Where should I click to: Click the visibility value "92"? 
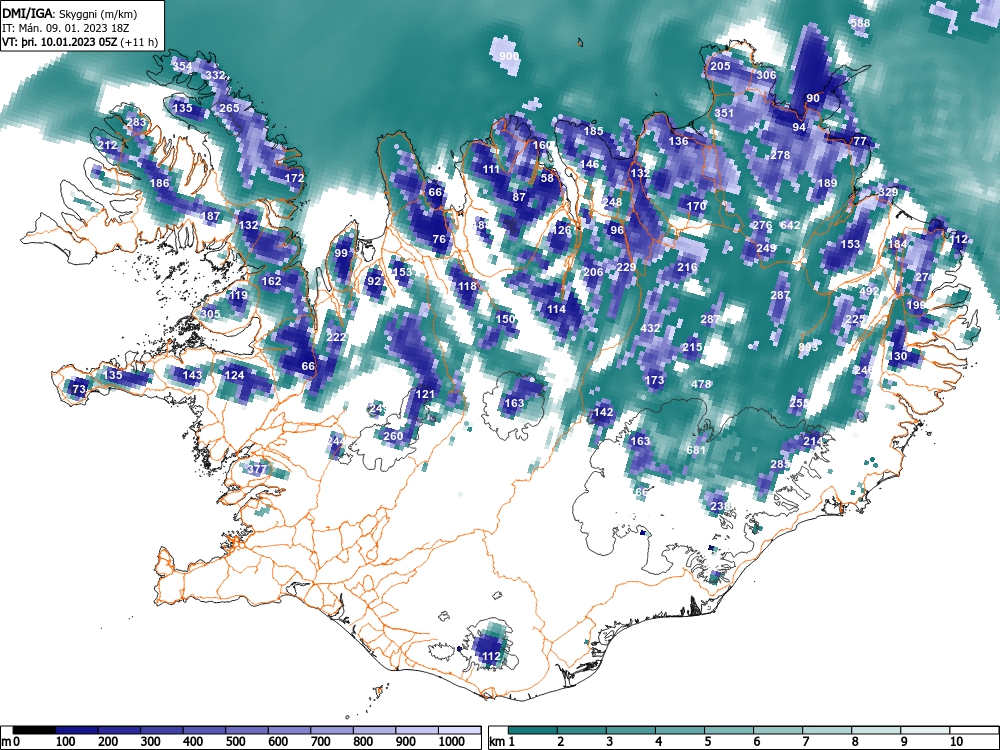tap(374, 281)
